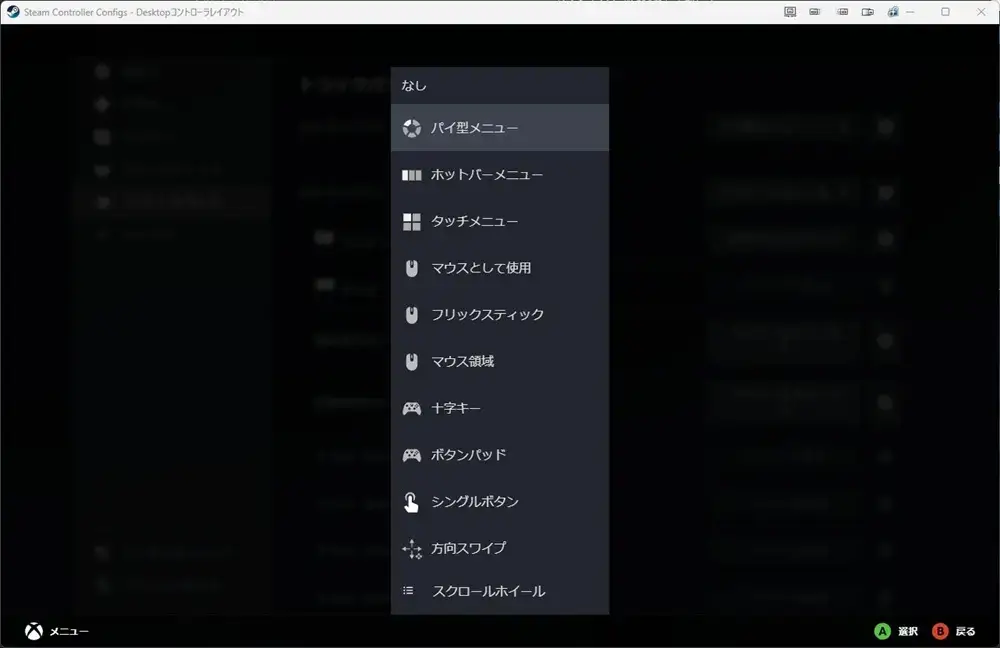Click the finger-press icon beside シングルボタン
Image resolution: width=1000 pixels, height=648 pixels.
tap(411, 502)
